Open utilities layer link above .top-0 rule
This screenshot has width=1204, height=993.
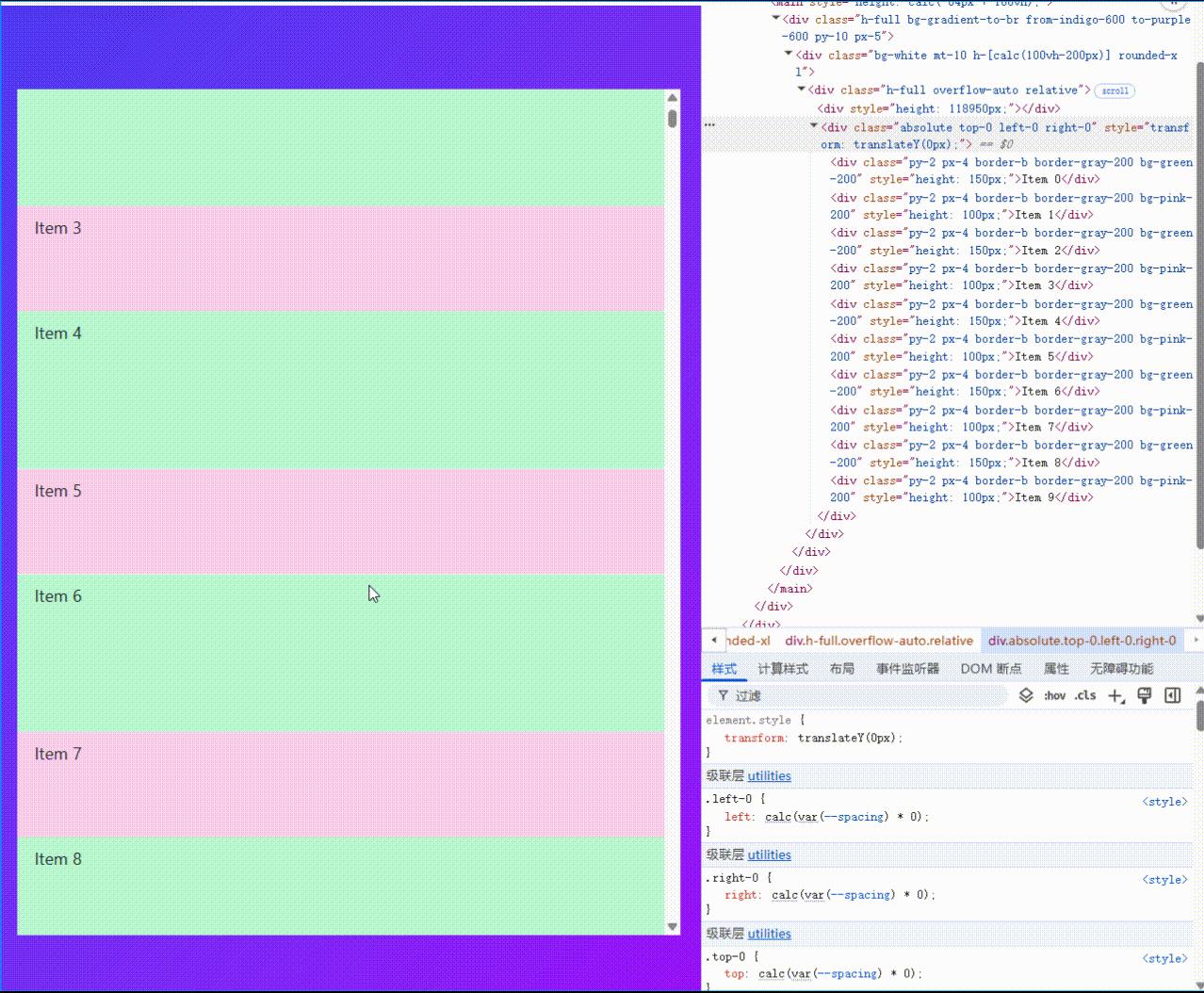[769, 935]
